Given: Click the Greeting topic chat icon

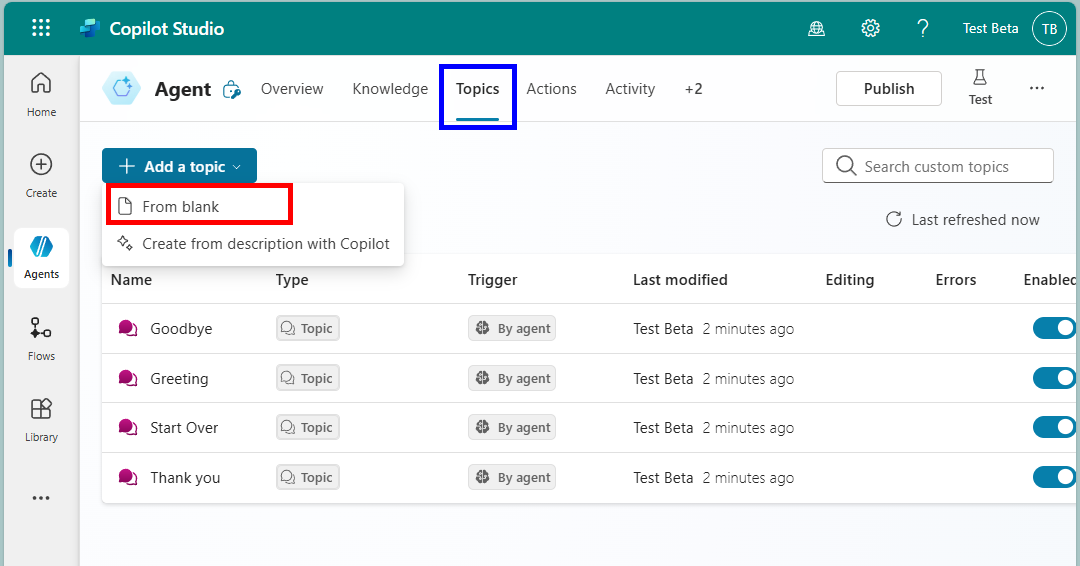Looking at the screenshot, I should pos(127,378).
